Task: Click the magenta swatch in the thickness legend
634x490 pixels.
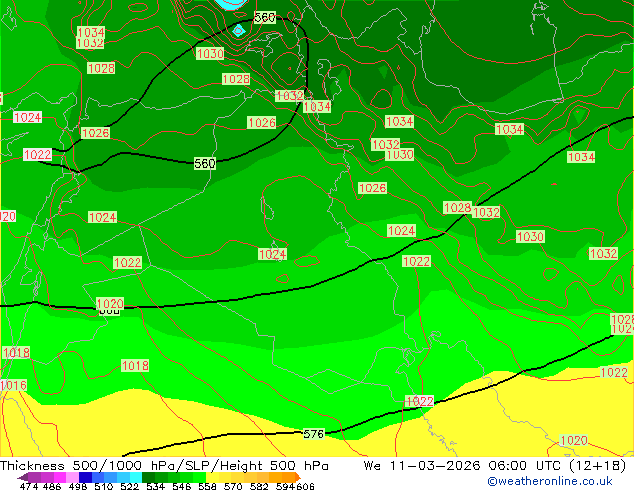Action: [60, 477]
